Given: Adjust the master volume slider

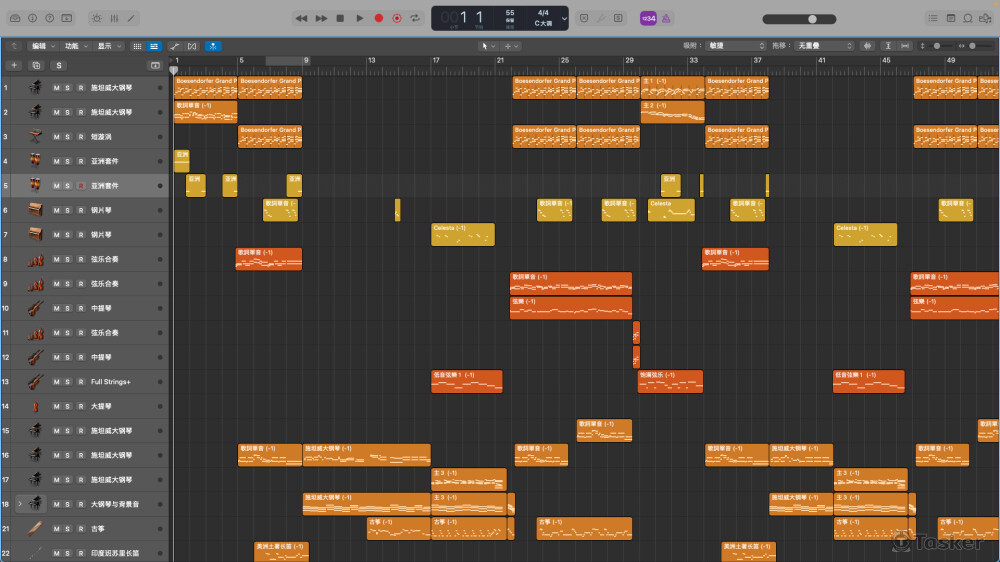Looking at the screenshot, I should (x=799, y=19).
